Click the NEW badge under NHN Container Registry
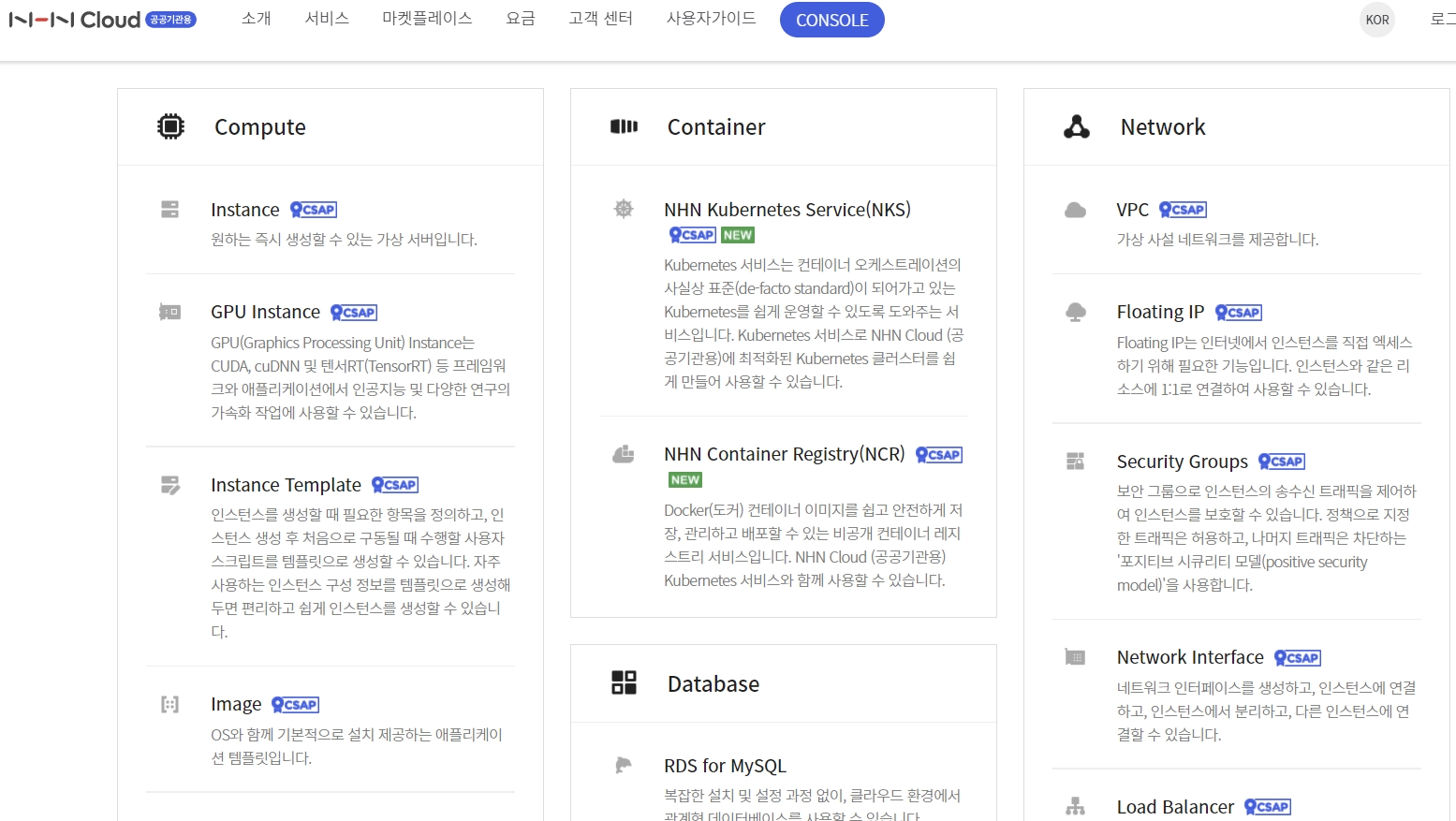The width and height of the screenshot is (1456, 821). pyautogui.click(x=685, y=479)
